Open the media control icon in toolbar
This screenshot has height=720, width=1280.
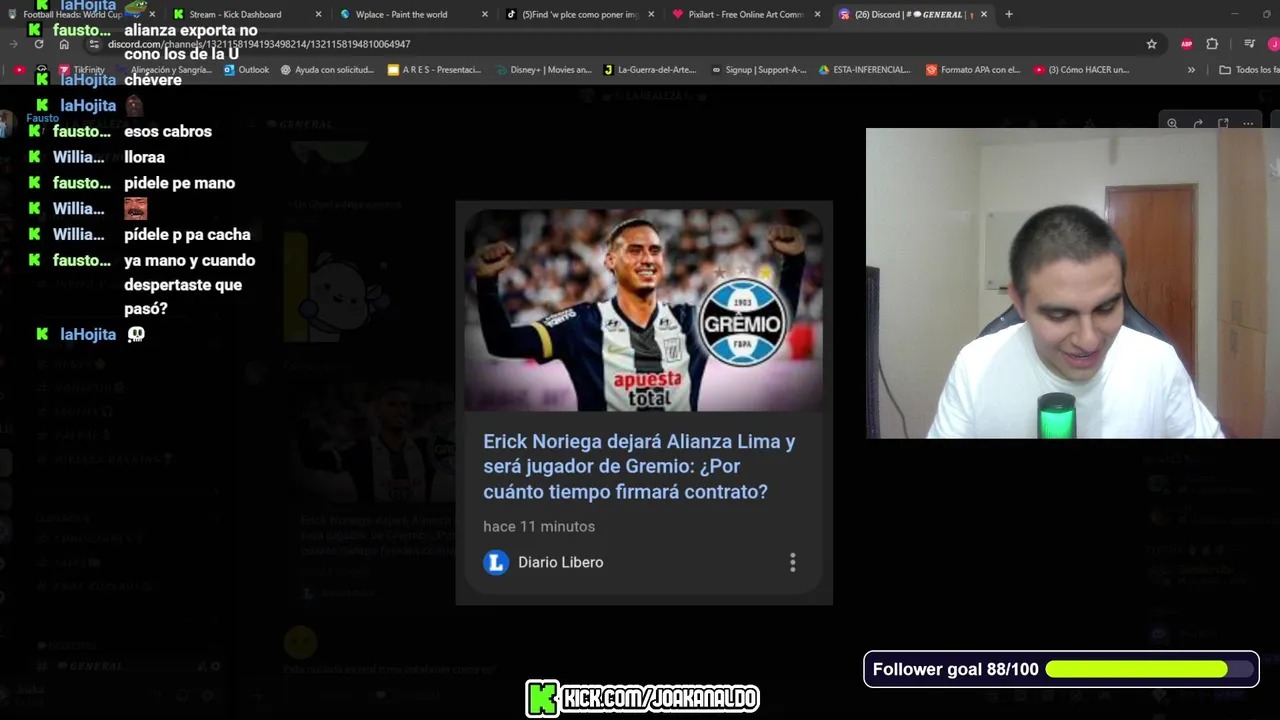click(x=1249, y=44)
